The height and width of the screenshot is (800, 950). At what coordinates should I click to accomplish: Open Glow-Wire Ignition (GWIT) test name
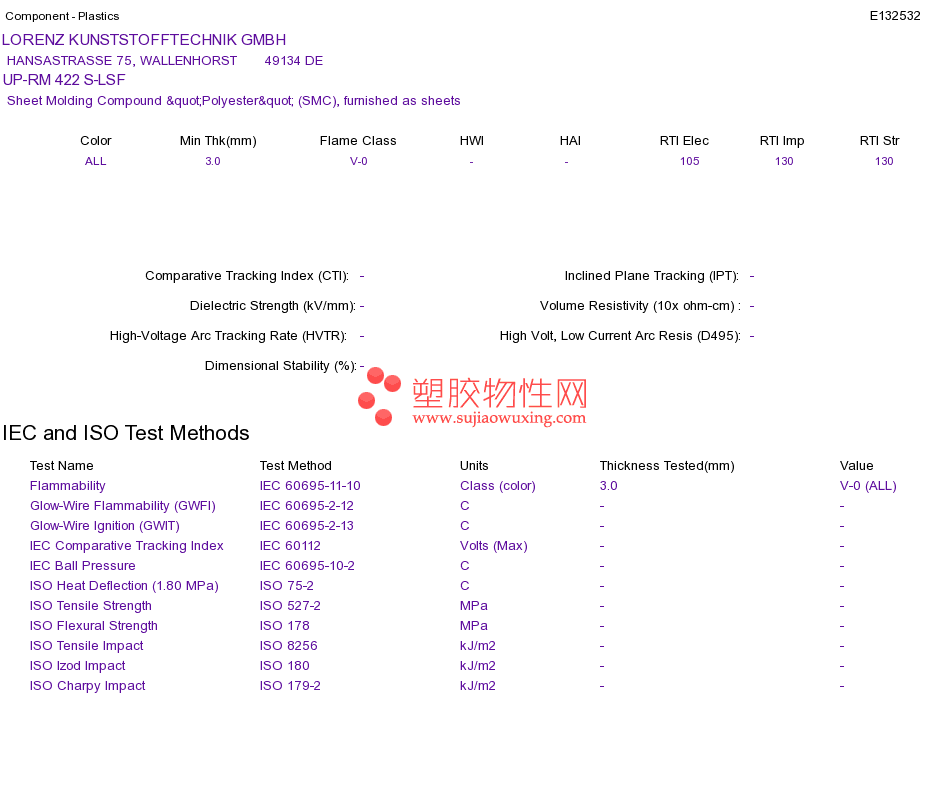click(x=105, y=525)
